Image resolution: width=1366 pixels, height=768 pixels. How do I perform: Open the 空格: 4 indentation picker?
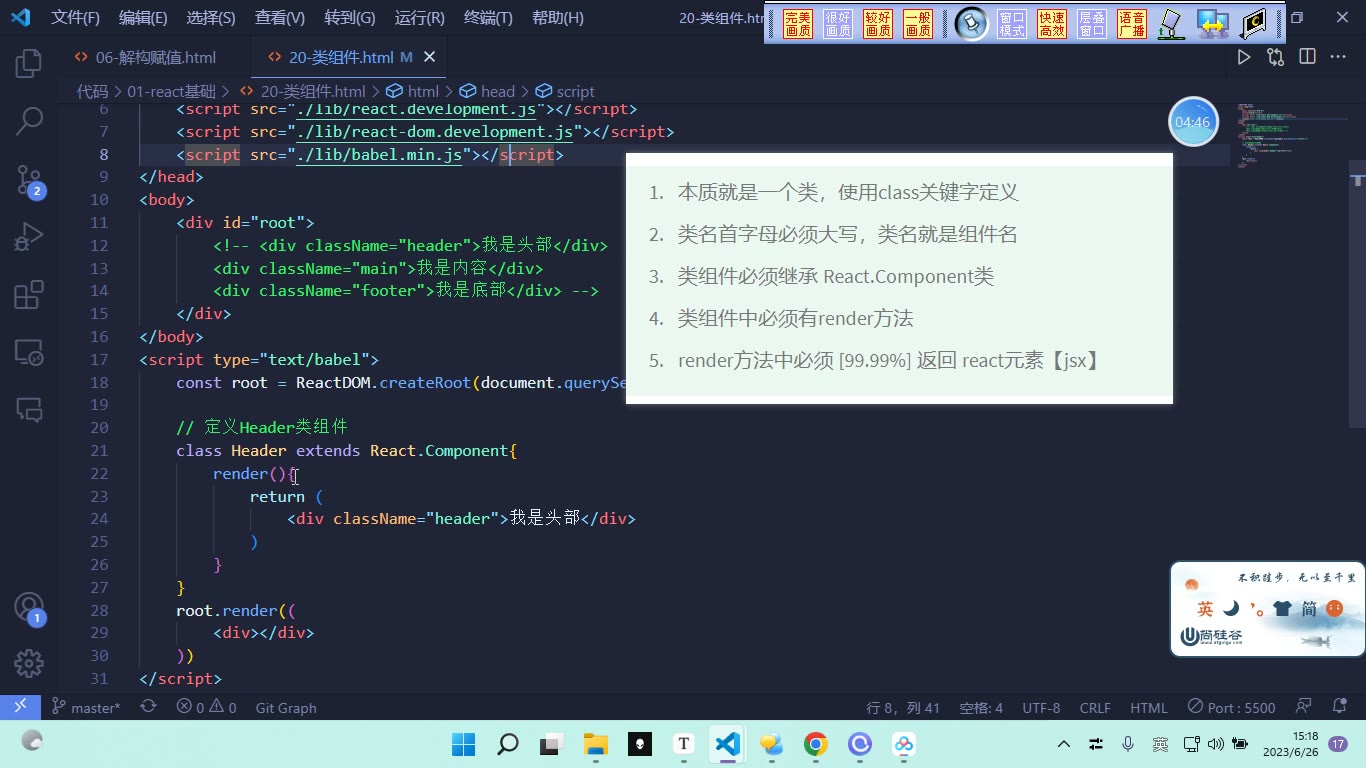[981, 708]
